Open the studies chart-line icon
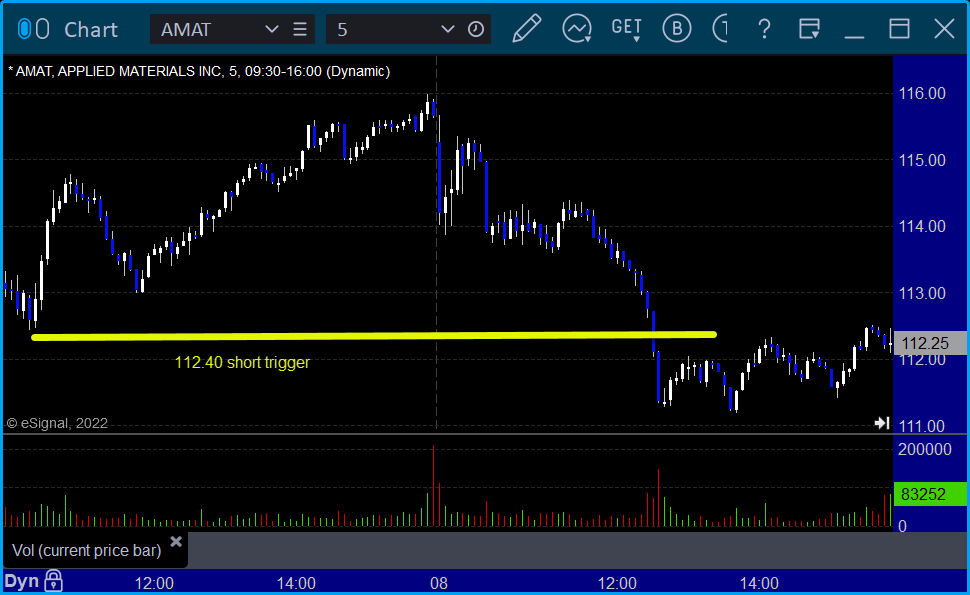 pyautogui.click(x=577, y=29)
